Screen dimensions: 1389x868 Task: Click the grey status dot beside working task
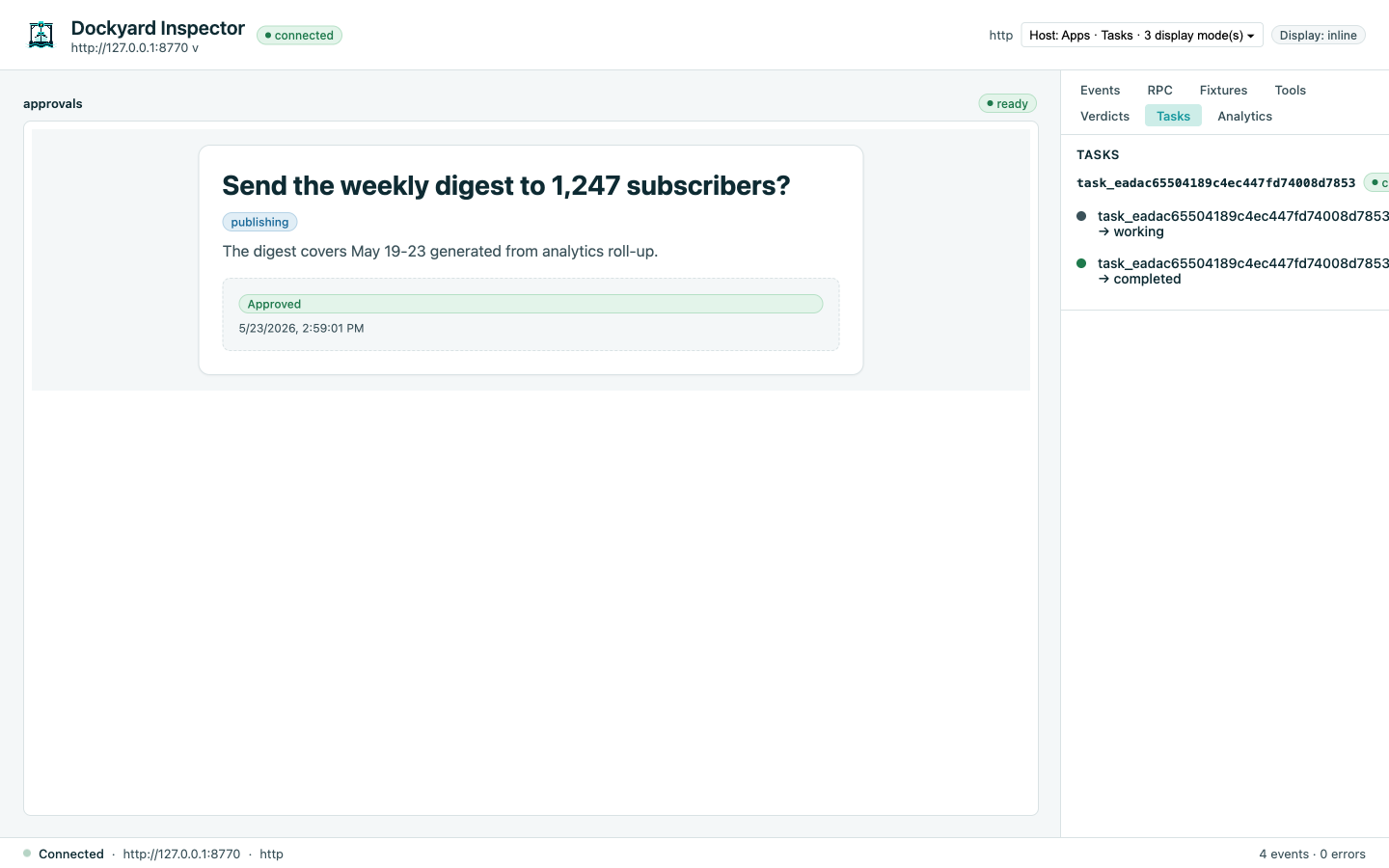(x=1081, y=216)
